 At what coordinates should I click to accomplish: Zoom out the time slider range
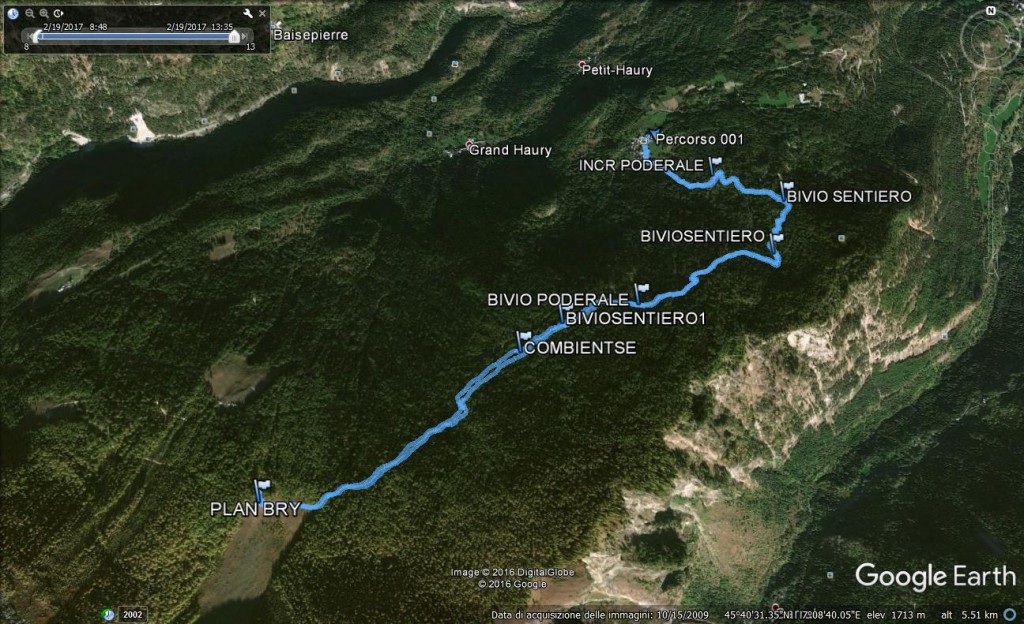[30, 13]
